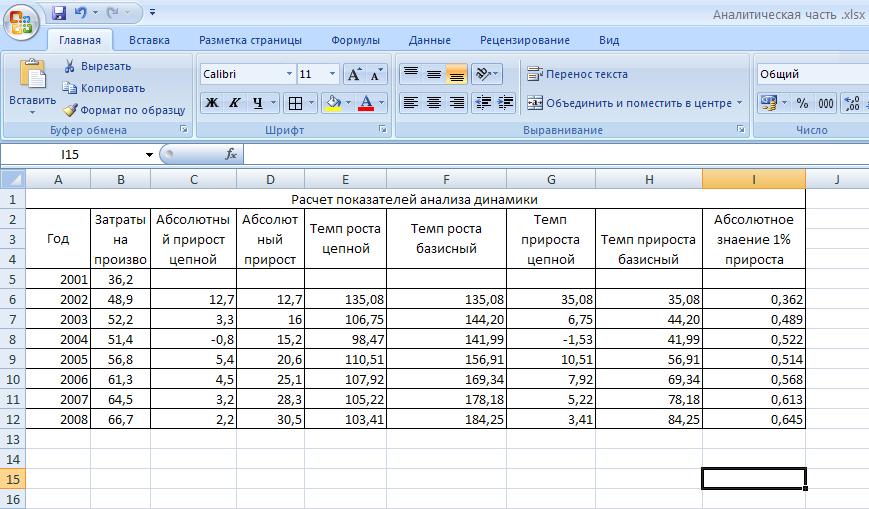Open Шрифт group dialog launcher
The width and height of the screenshot is (869, 509).
[x=382, y=129]
